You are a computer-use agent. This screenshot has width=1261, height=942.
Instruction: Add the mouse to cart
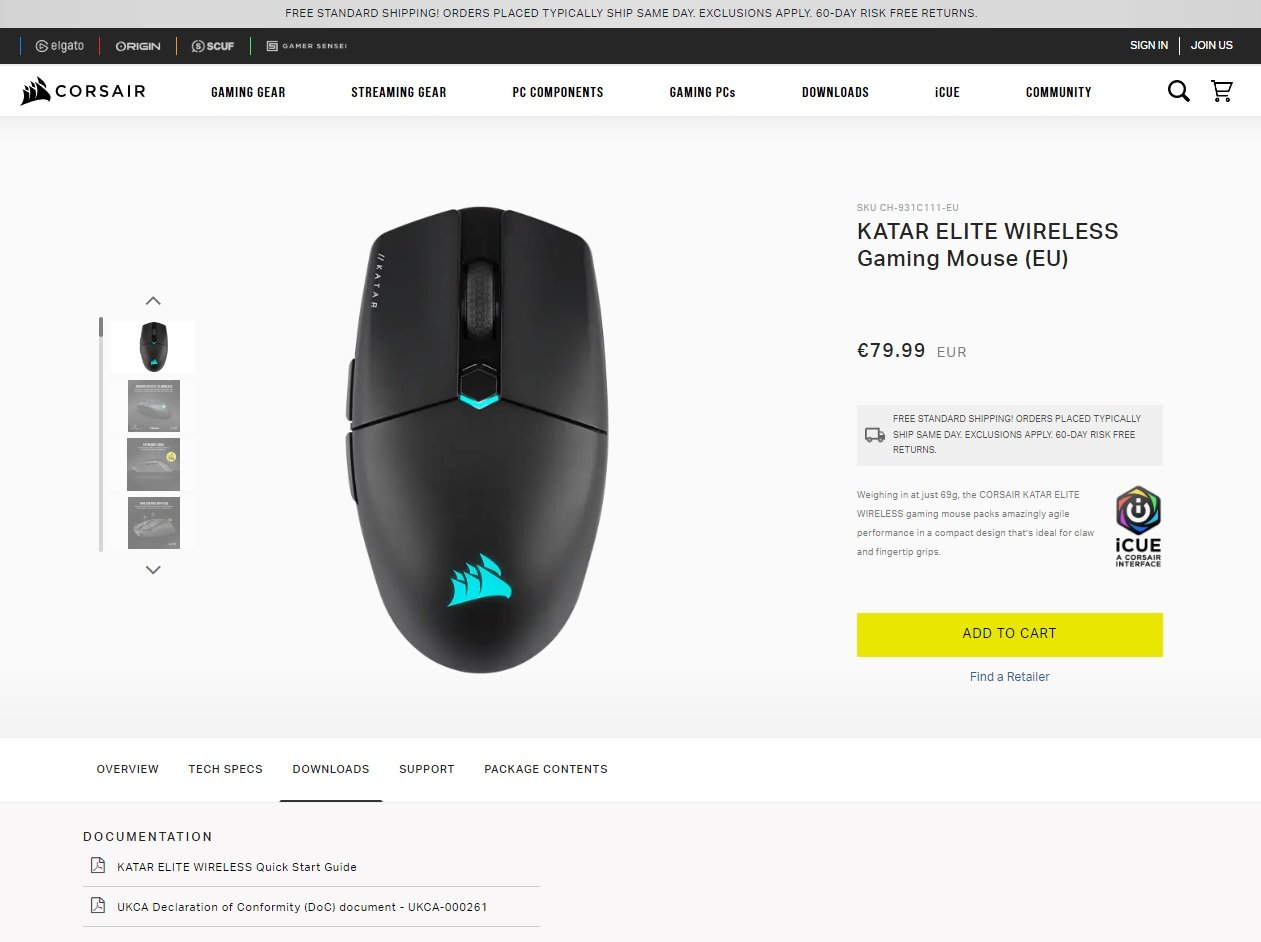pyautogui.click(x=1009, y=634)
